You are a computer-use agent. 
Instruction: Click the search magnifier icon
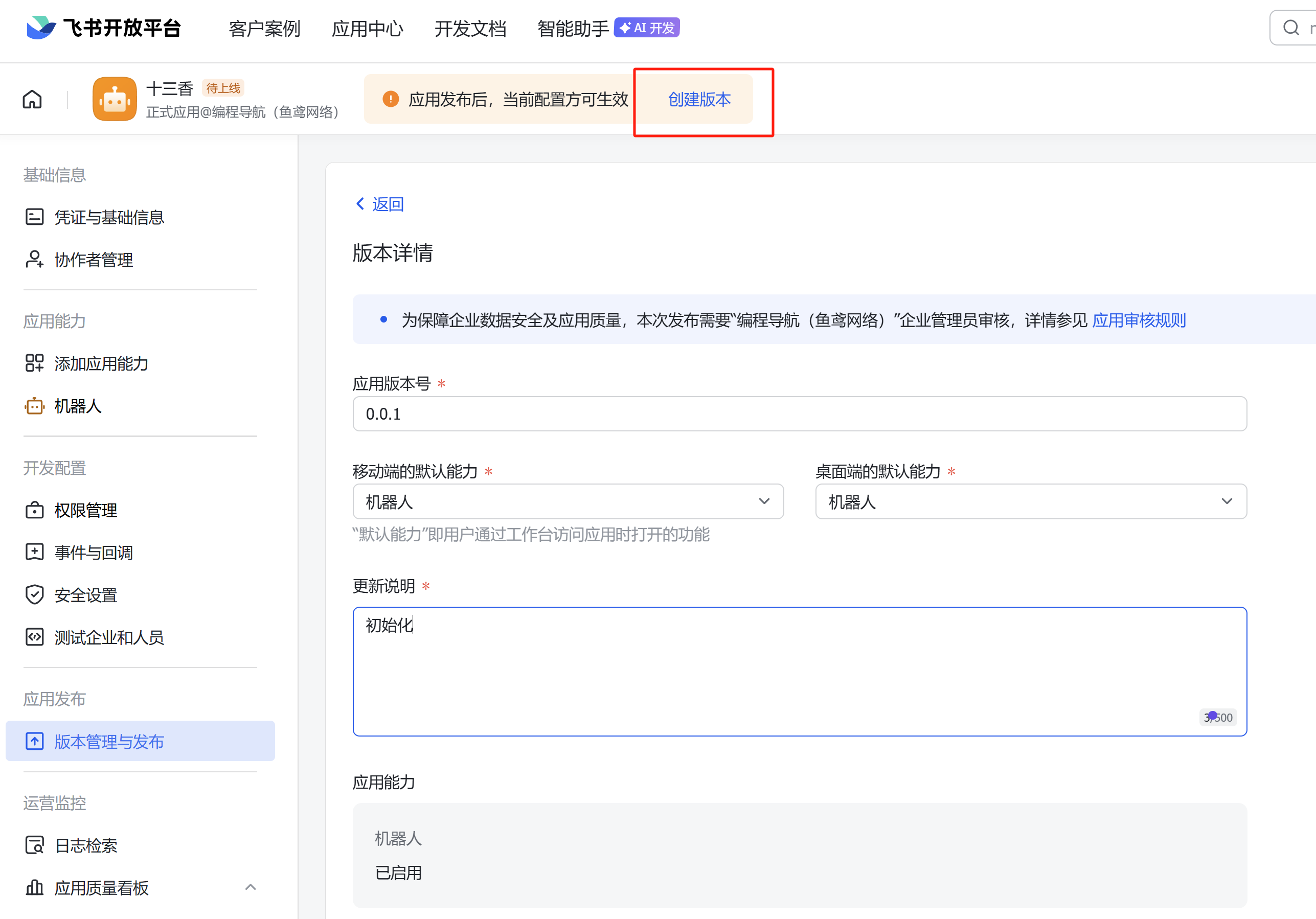click(x=1291, y=28)
